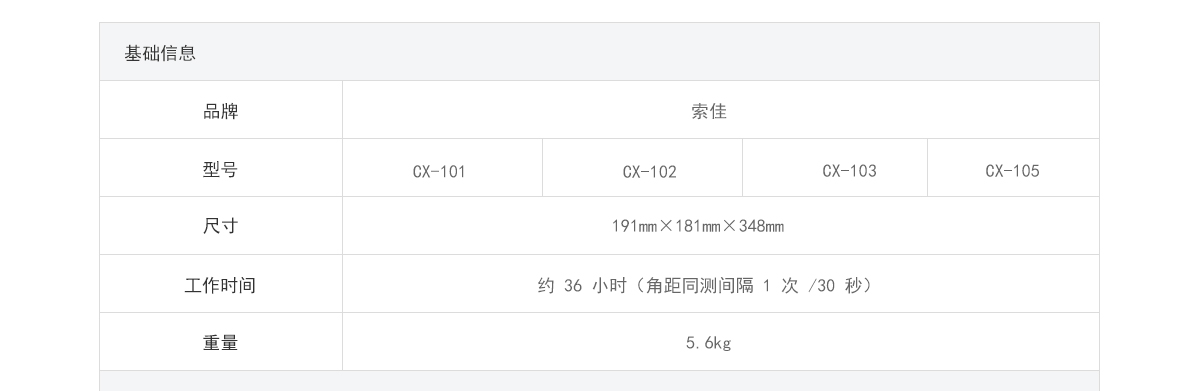Click the brand value 索佳
This screenshot has width=1200, height=391.
click(709, 111)
